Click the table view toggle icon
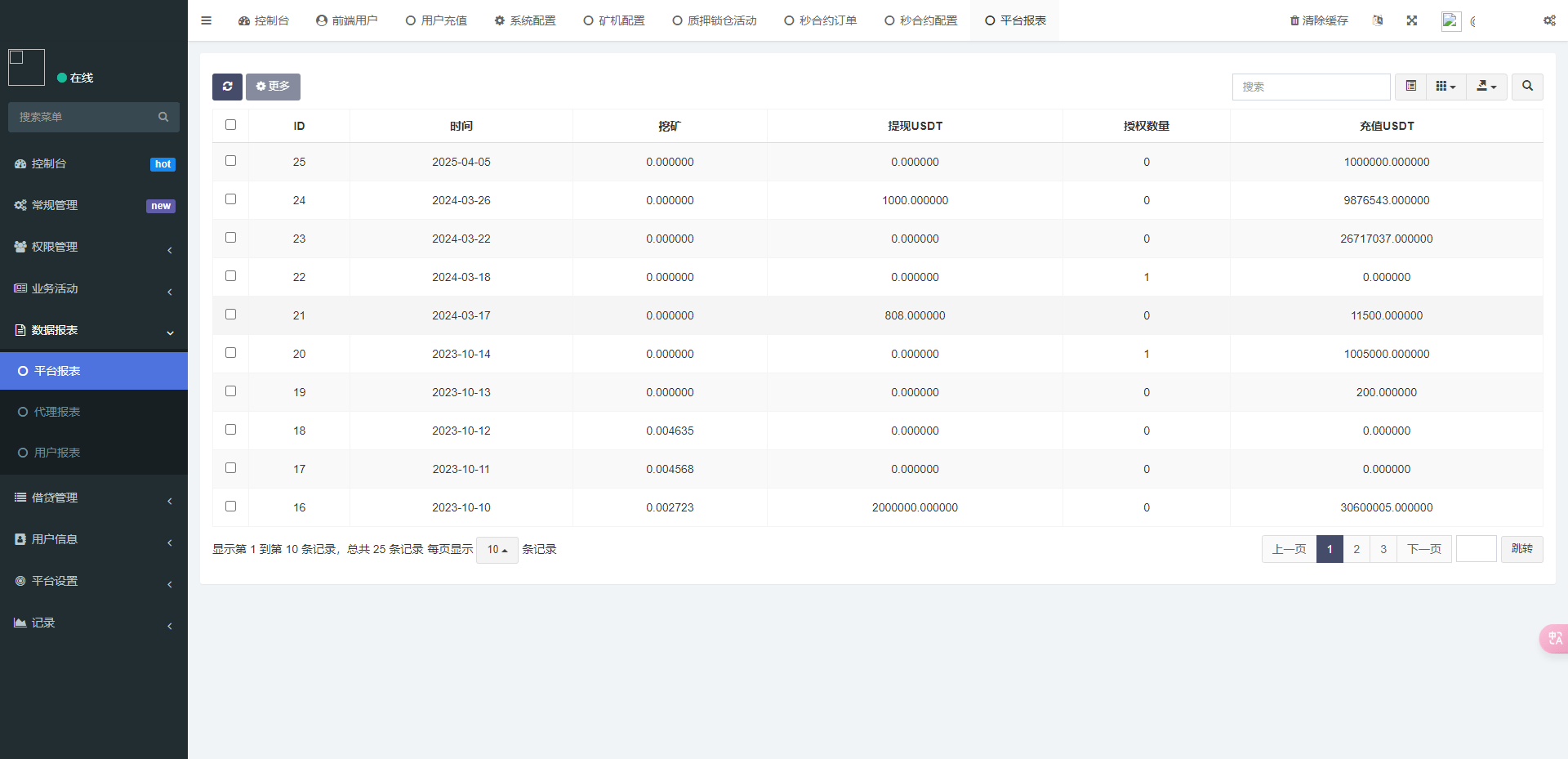The width and height of the screenshot is (1568, 759). (x=1410, y=87)
